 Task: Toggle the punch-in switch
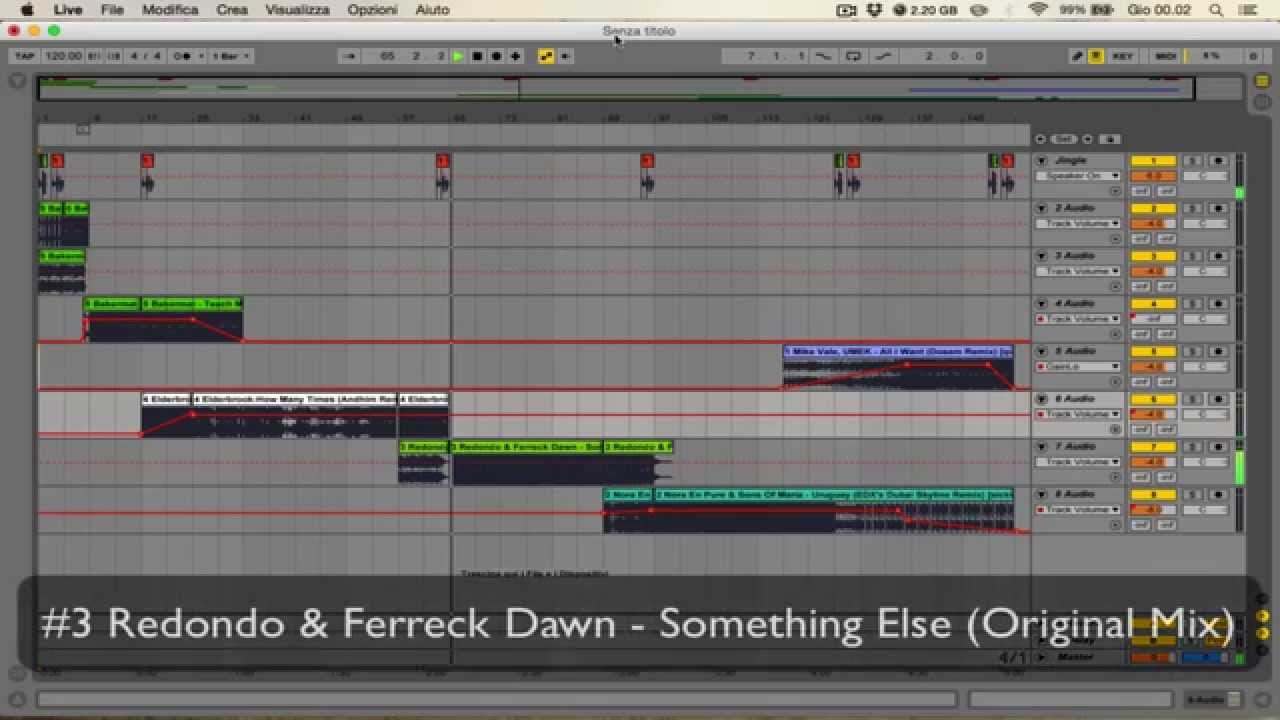824,56
